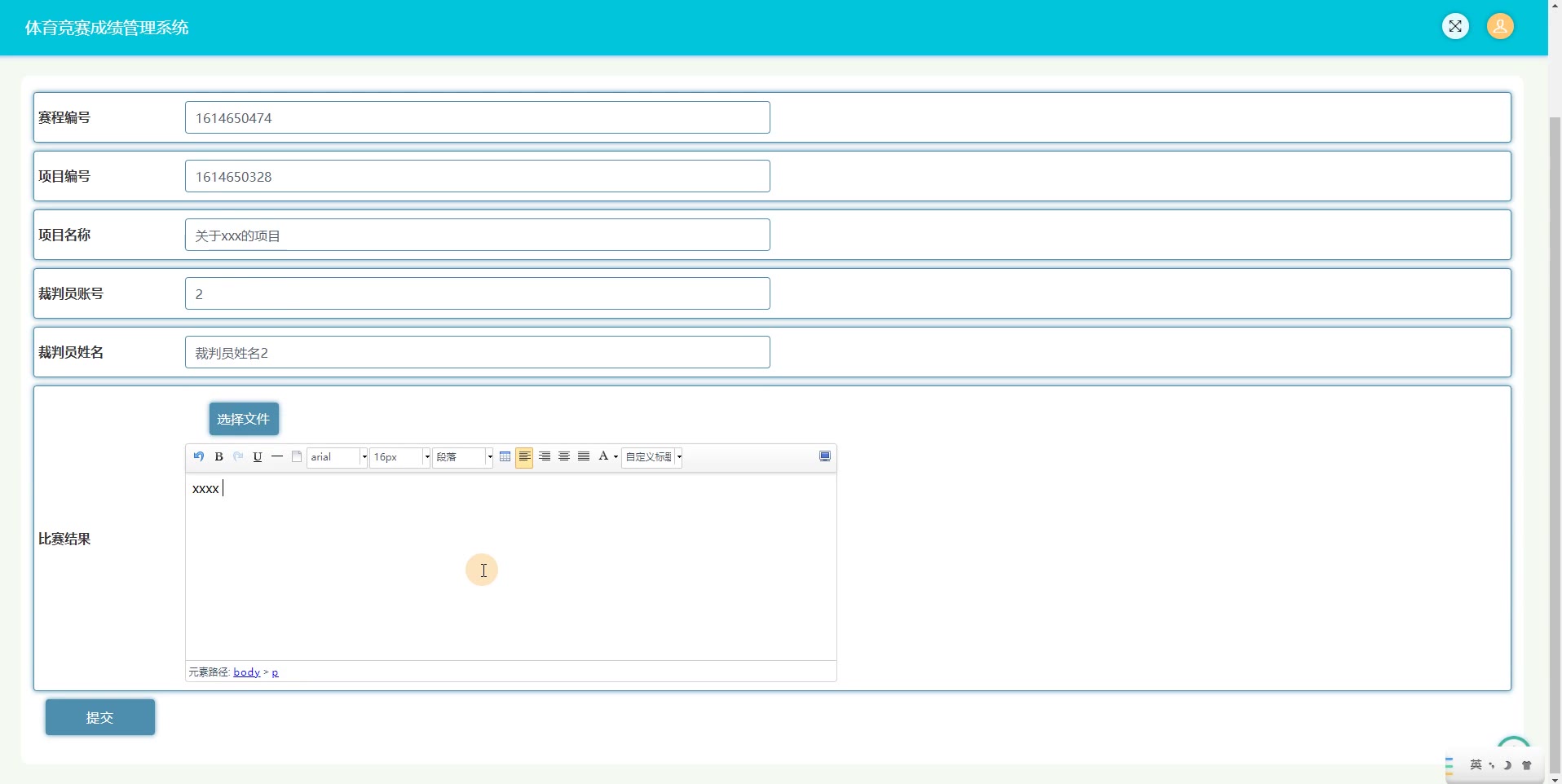Click the 项目名称 input field
The width and height of the screenshot is (1562, 784).
tap(478, 235)
